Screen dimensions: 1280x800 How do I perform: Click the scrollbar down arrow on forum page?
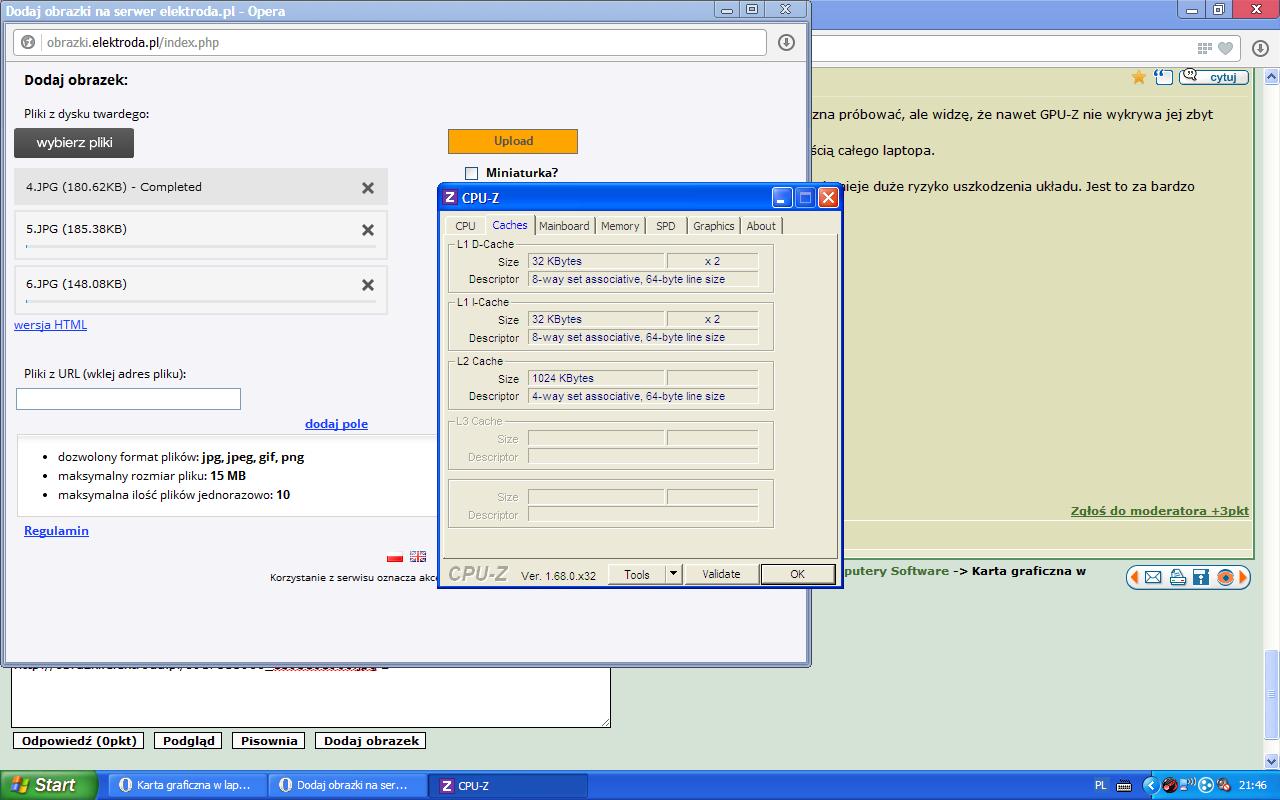1272,761
